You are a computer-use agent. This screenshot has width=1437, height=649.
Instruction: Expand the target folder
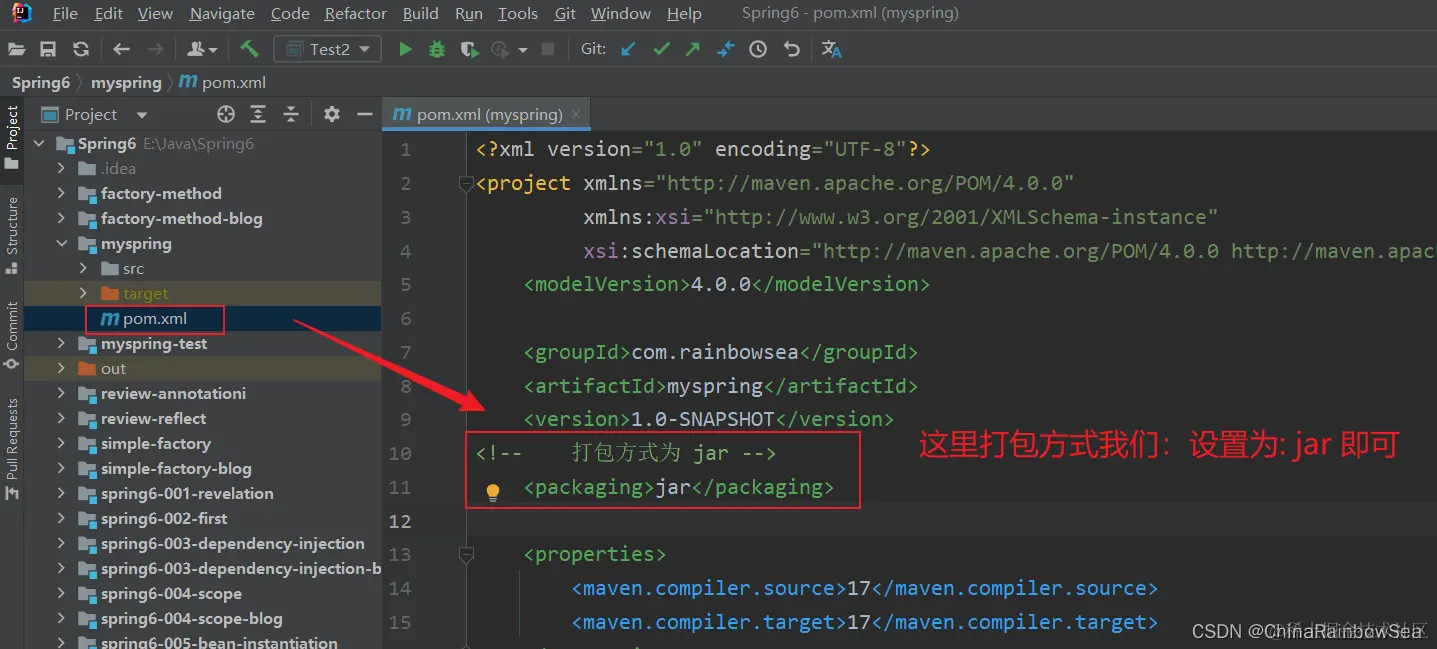coord(84,293)
